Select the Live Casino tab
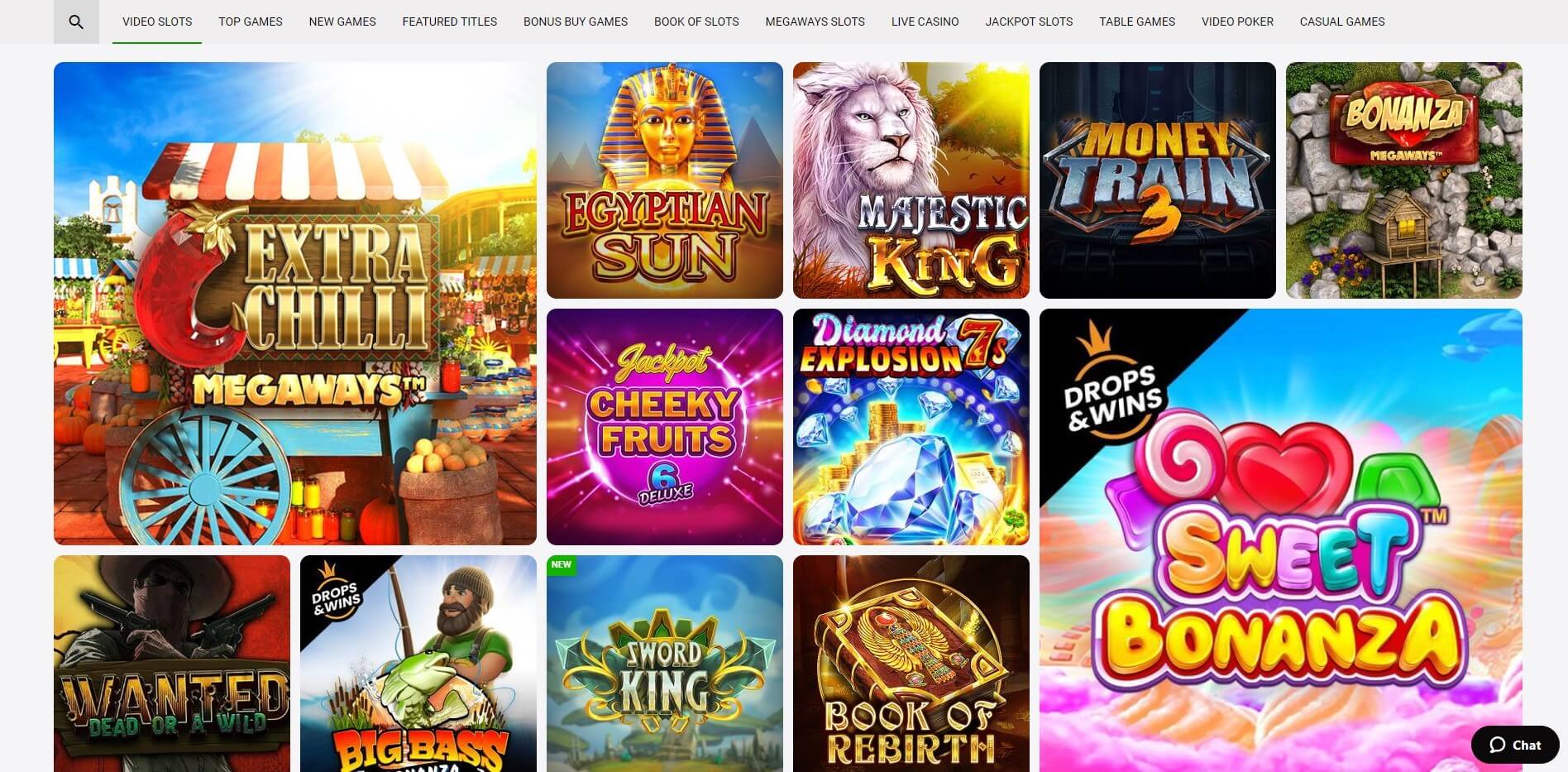1568x772 pixels. (925, 22)
